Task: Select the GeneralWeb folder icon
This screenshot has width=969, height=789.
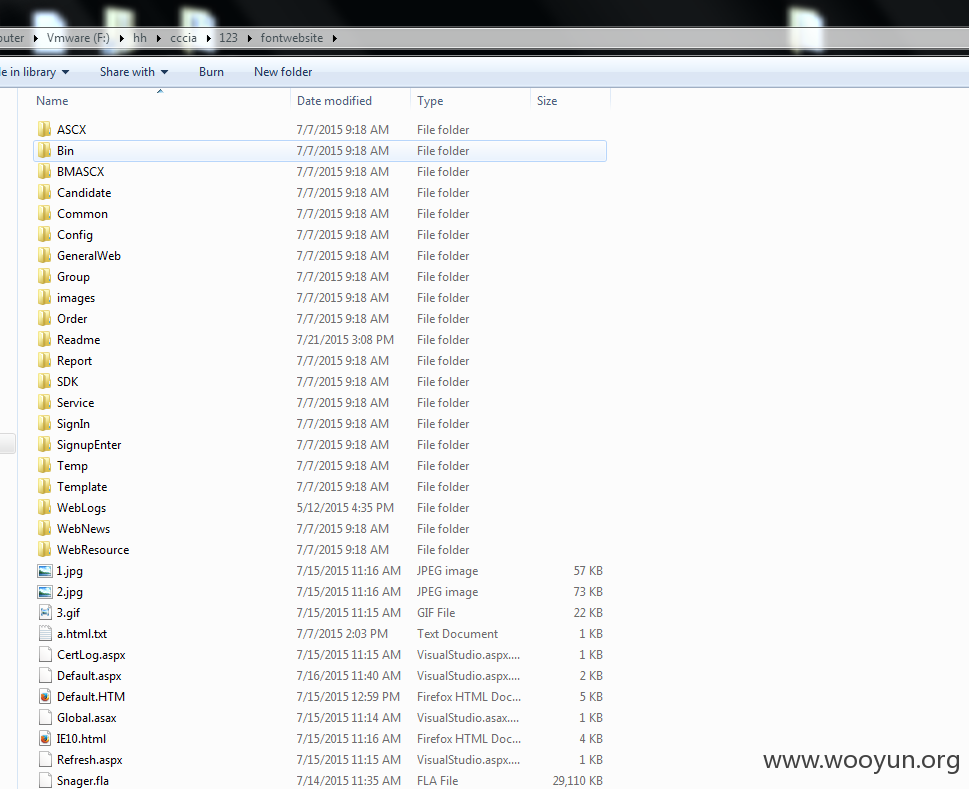Action: point(44,255)
